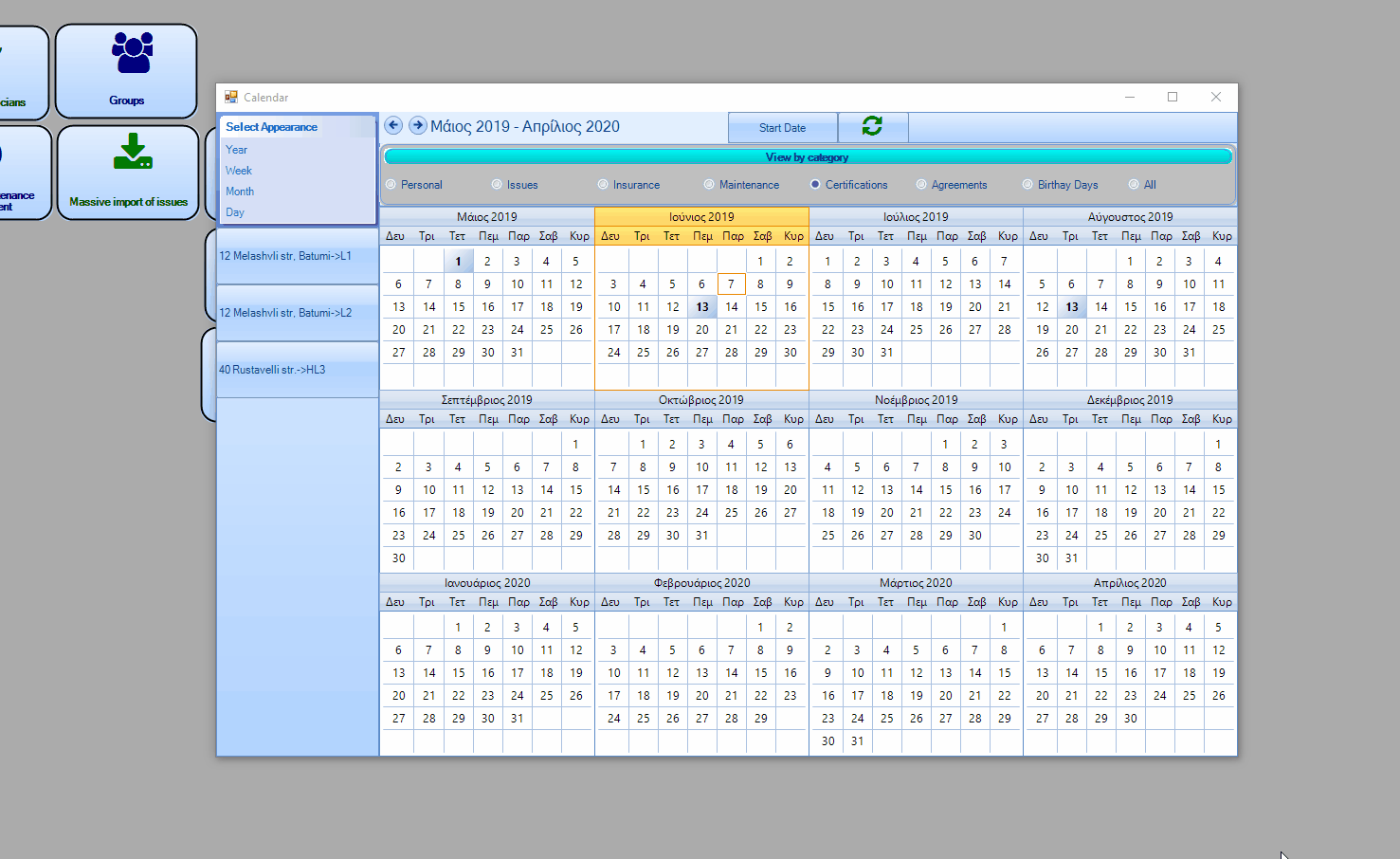Screen dimensions: 1400x859
Task: Click the cyan View by category bar
Action: coord(808,157)
